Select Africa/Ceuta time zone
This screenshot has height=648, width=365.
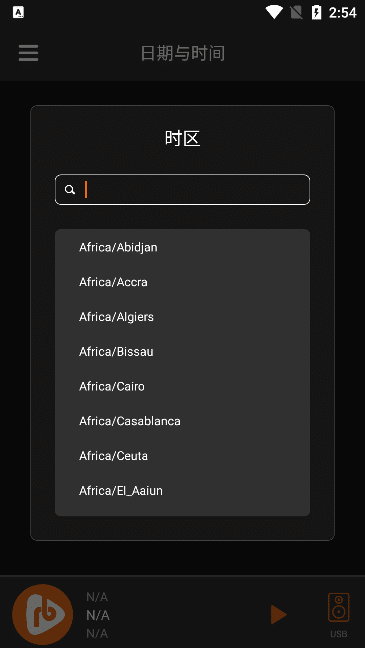pyautogui.click(x=182, y=455)
